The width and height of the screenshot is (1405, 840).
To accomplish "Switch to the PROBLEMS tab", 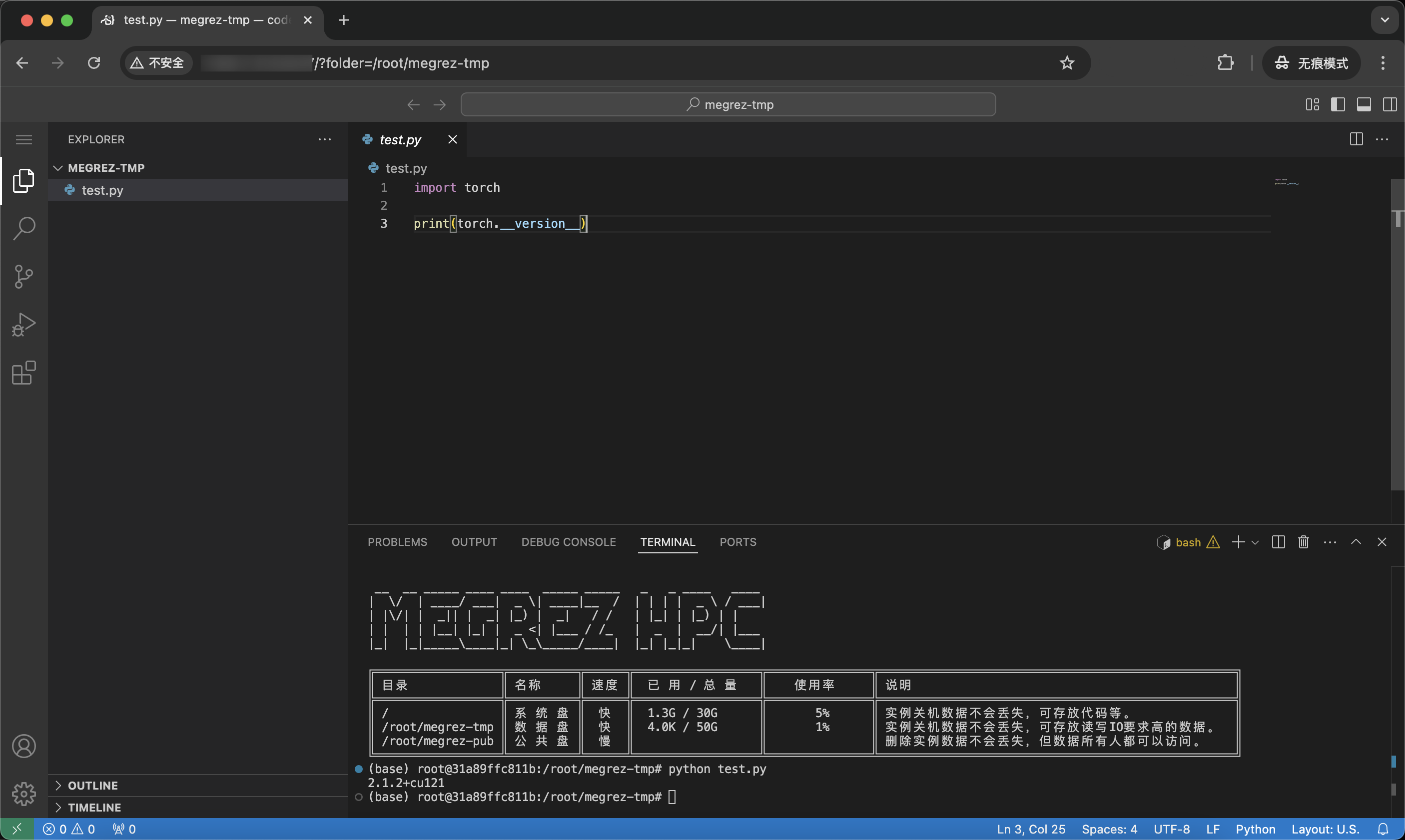I will click(x=397, y=542).
